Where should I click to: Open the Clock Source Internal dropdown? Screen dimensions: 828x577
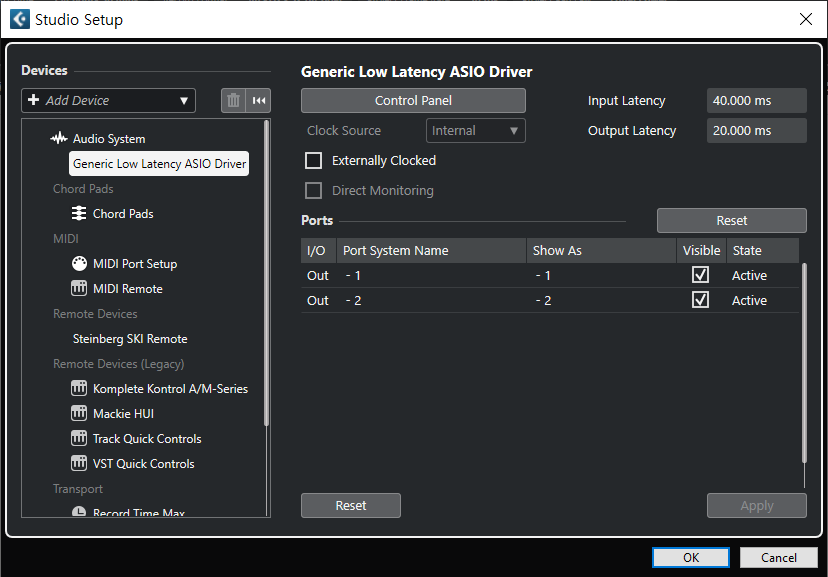click(475, 130)
